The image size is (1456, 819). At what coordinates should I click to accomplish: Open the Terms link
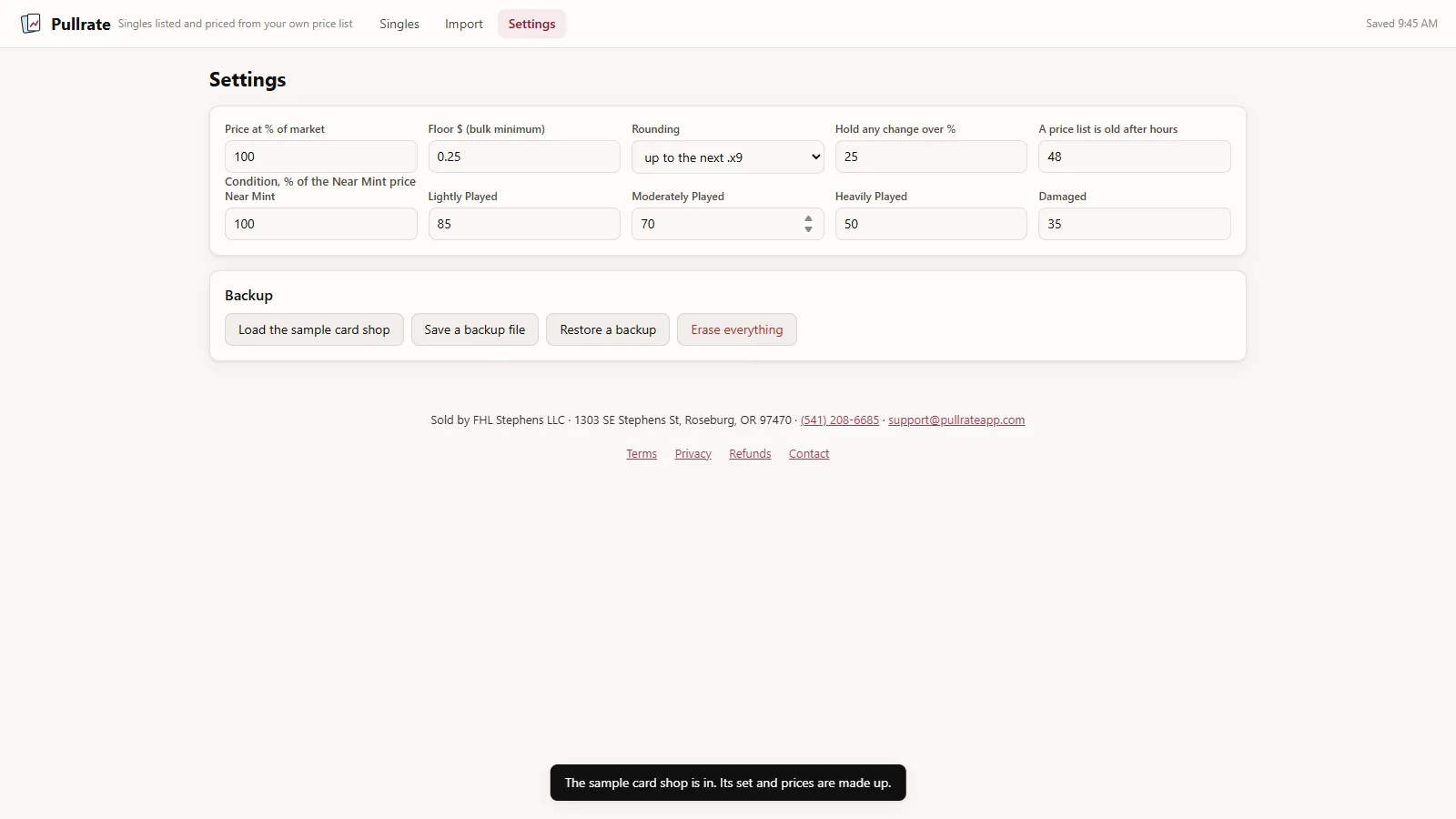[642, 453]
